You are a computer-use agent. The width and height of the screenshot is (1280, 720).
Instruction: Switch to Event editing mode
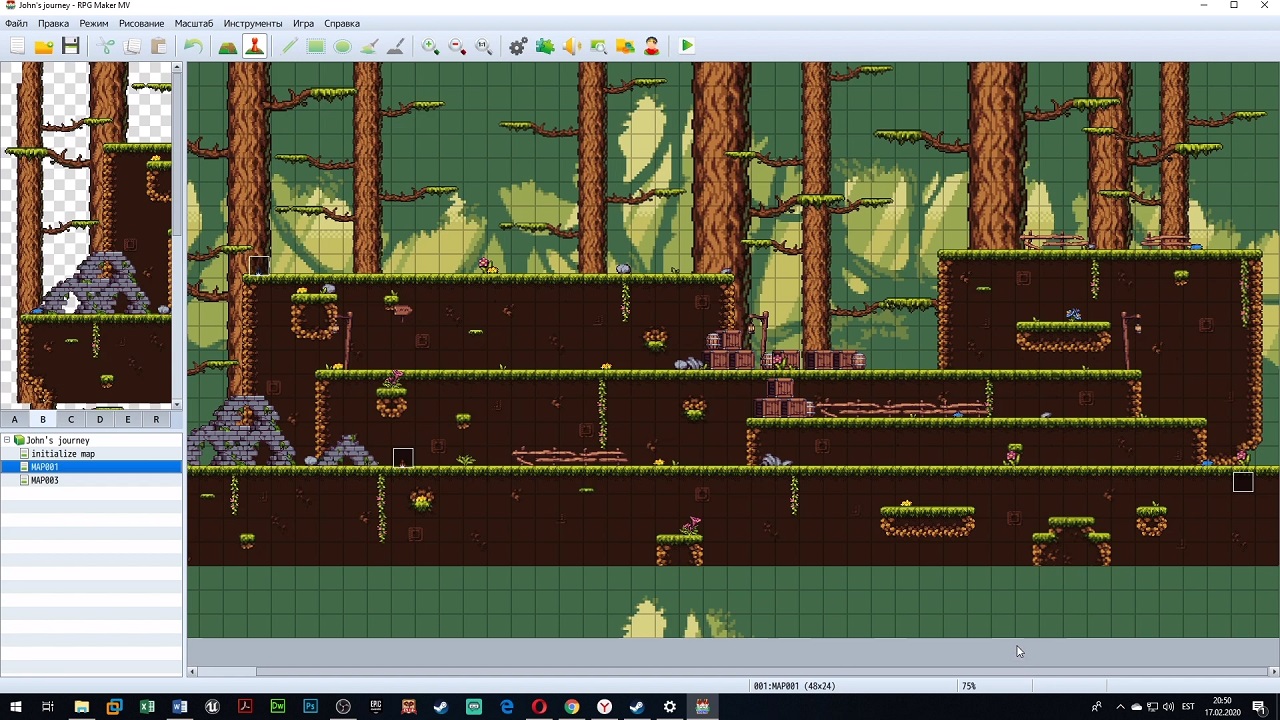pos(254,46)
